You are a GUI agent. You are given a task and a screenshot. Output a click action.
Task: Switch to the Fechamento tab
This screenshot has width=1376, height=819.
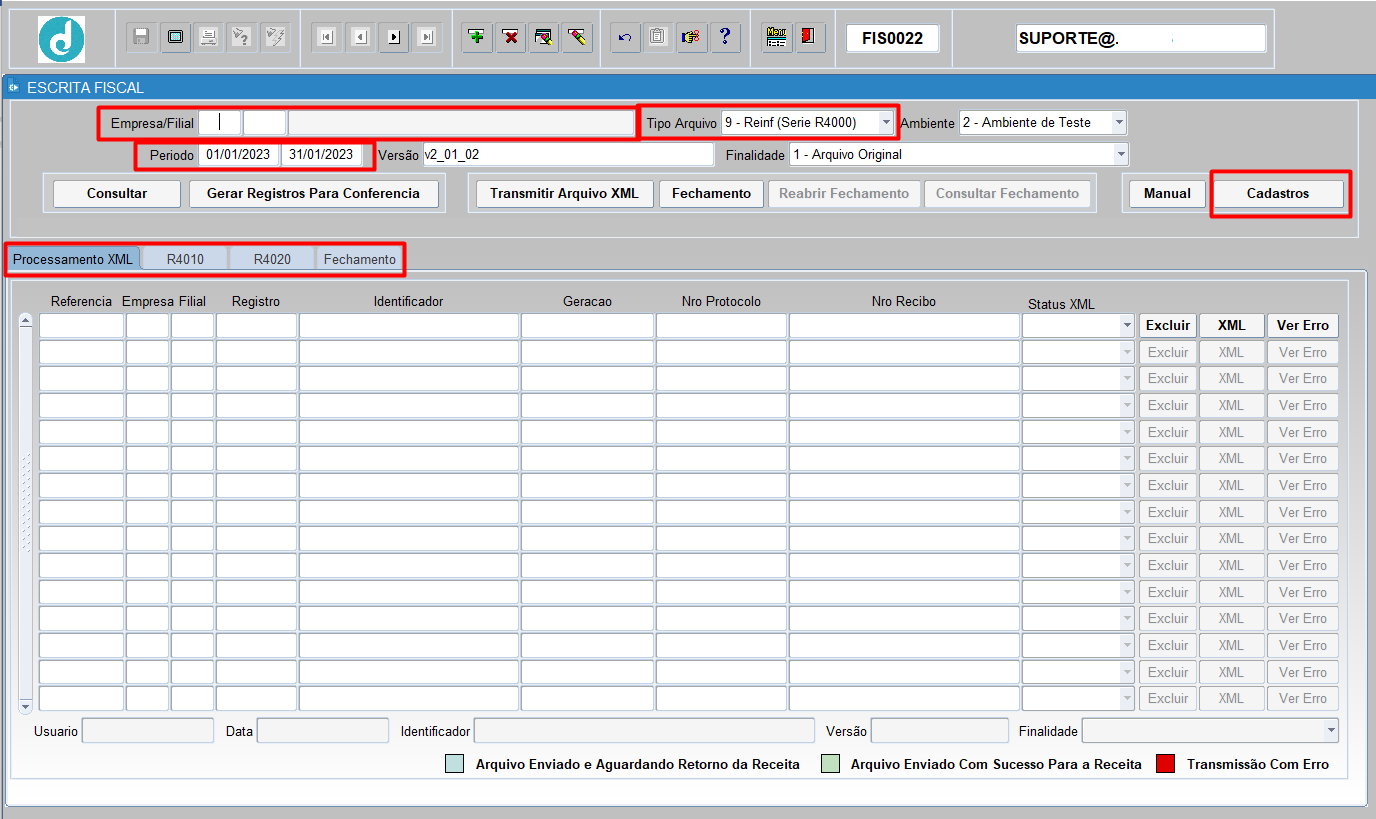point(359,259)
